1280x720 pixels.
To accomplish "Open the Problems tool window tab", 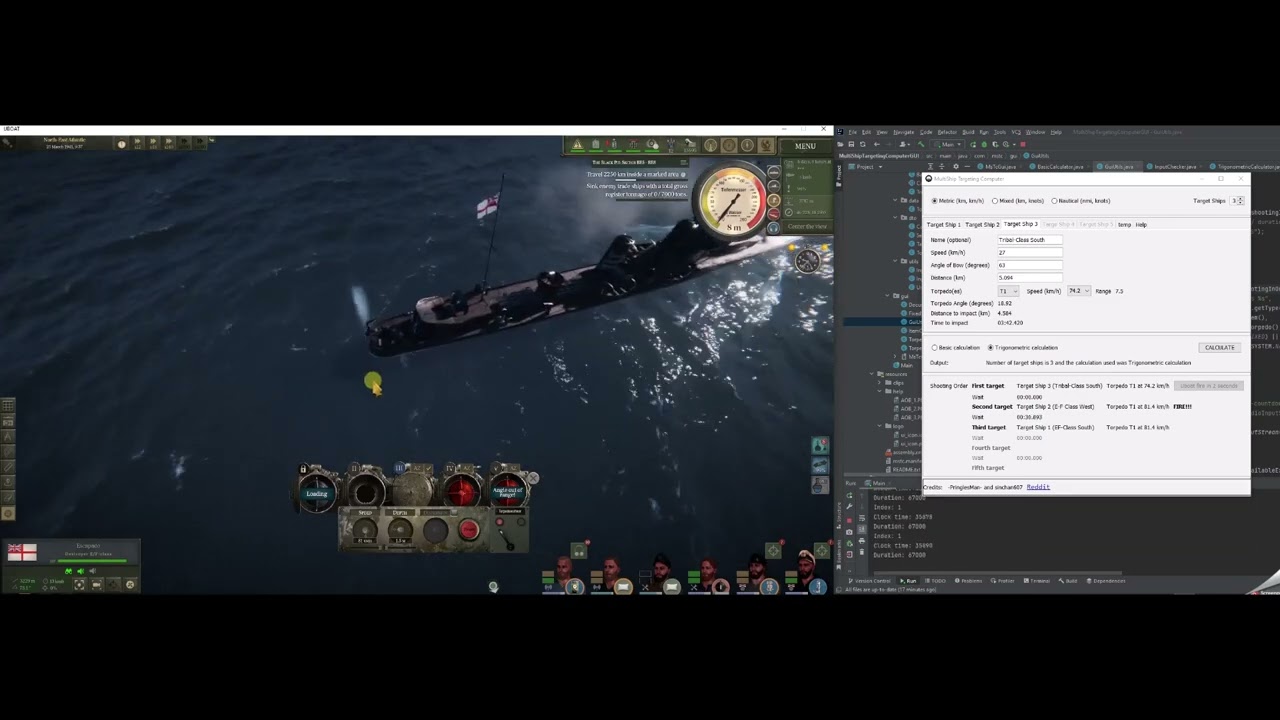I will 968,581.
